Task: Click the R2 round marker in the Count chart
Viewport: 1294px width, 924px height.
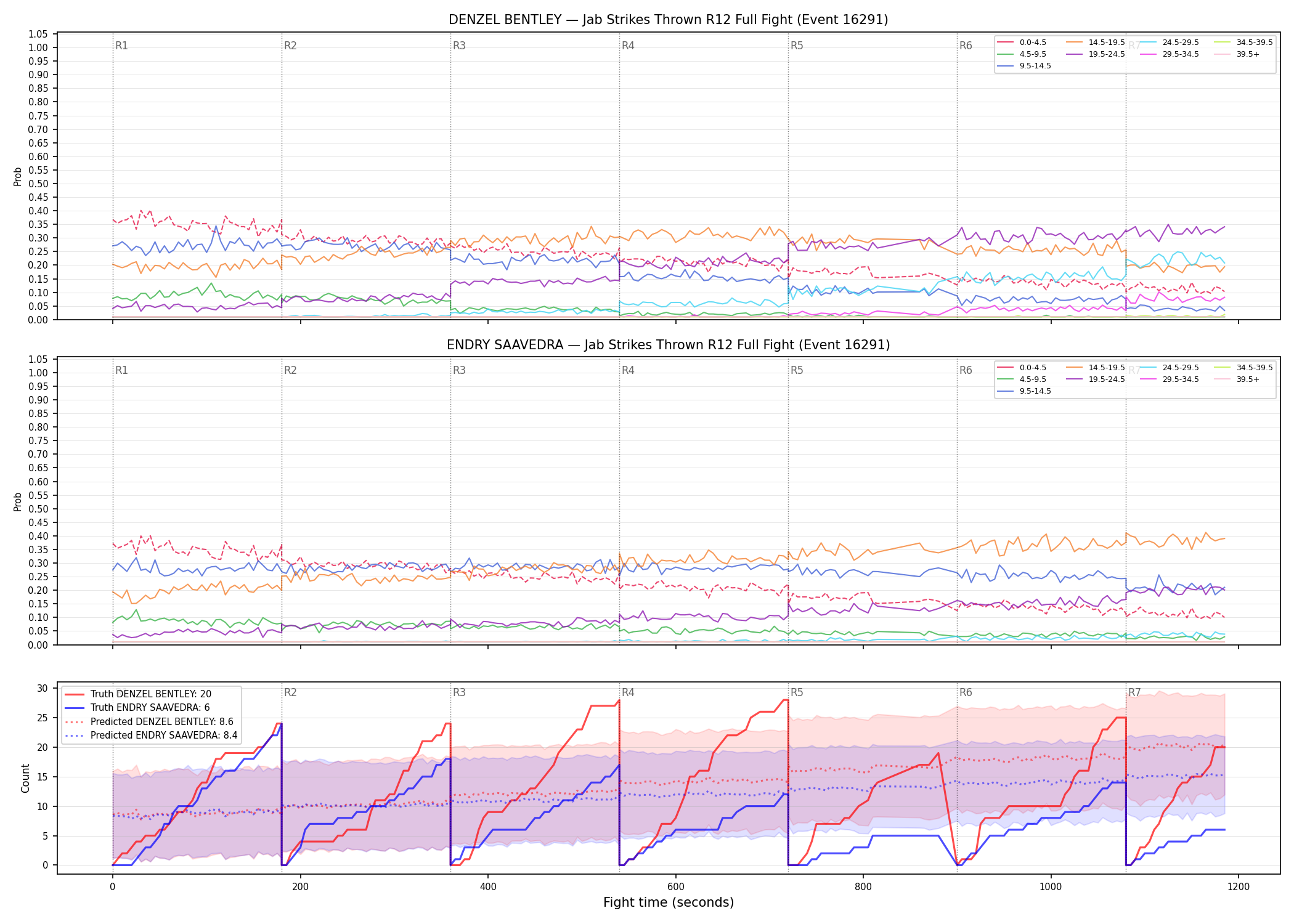Action: coord(290,692)
